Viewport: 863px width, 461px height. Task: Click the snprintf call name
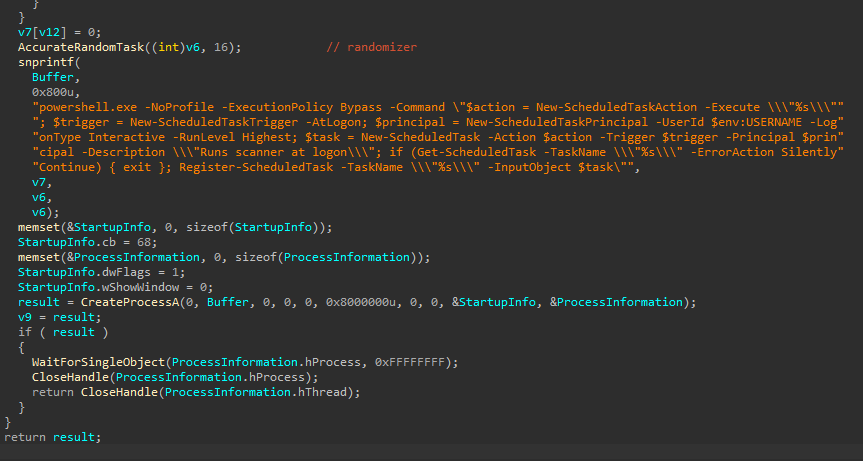46,62
